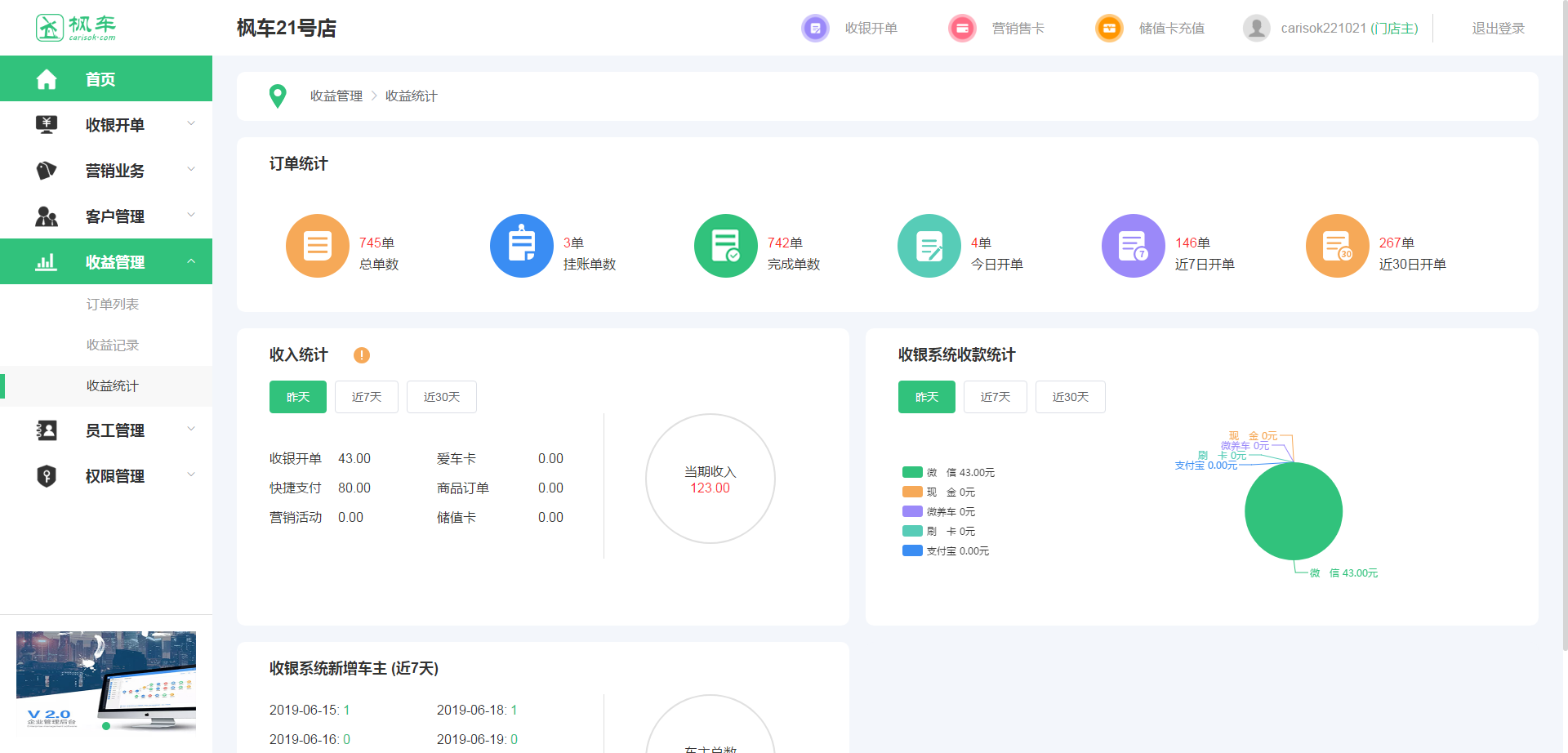Click the orange 储值卡充值 header icon

click(1109, 29)
